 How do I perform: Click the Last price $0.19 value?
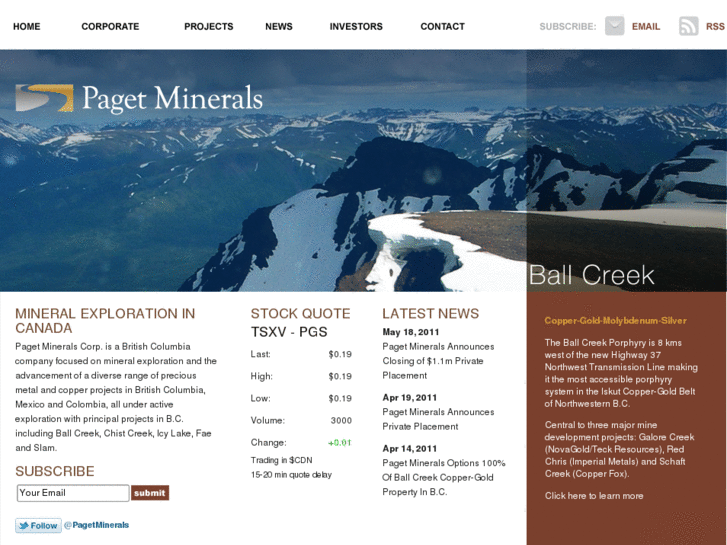pyautogui.click(x=340, y=354)
